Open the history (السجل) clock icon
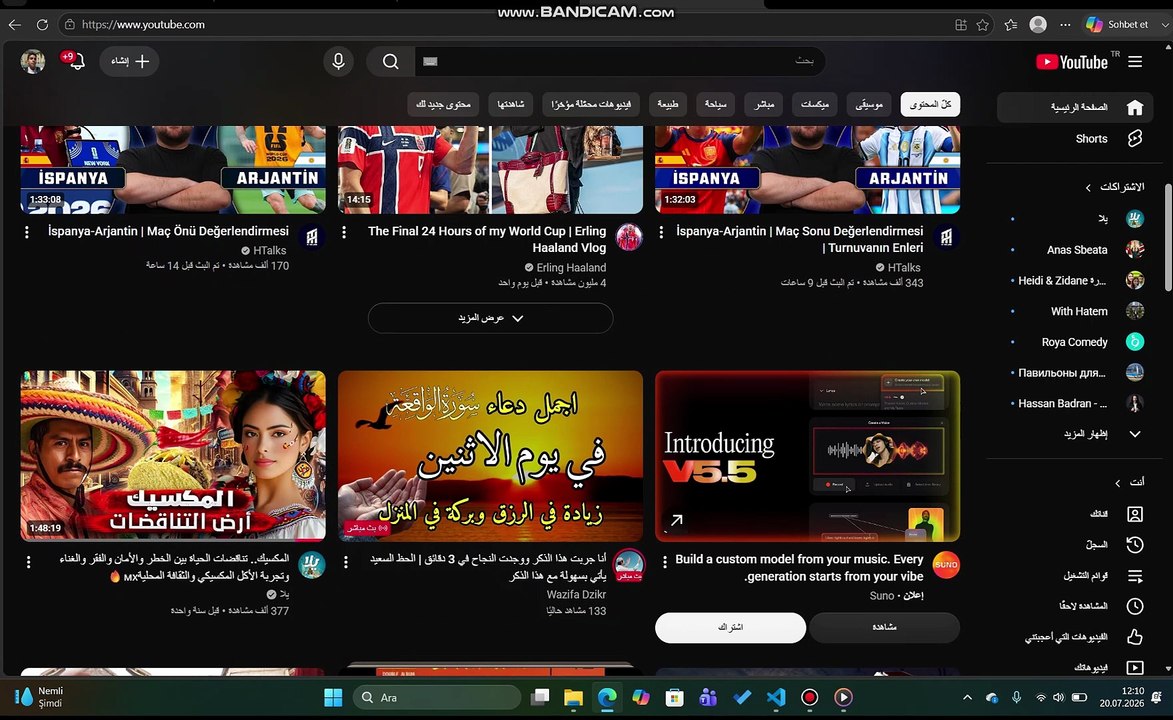 coord(1135,544)
